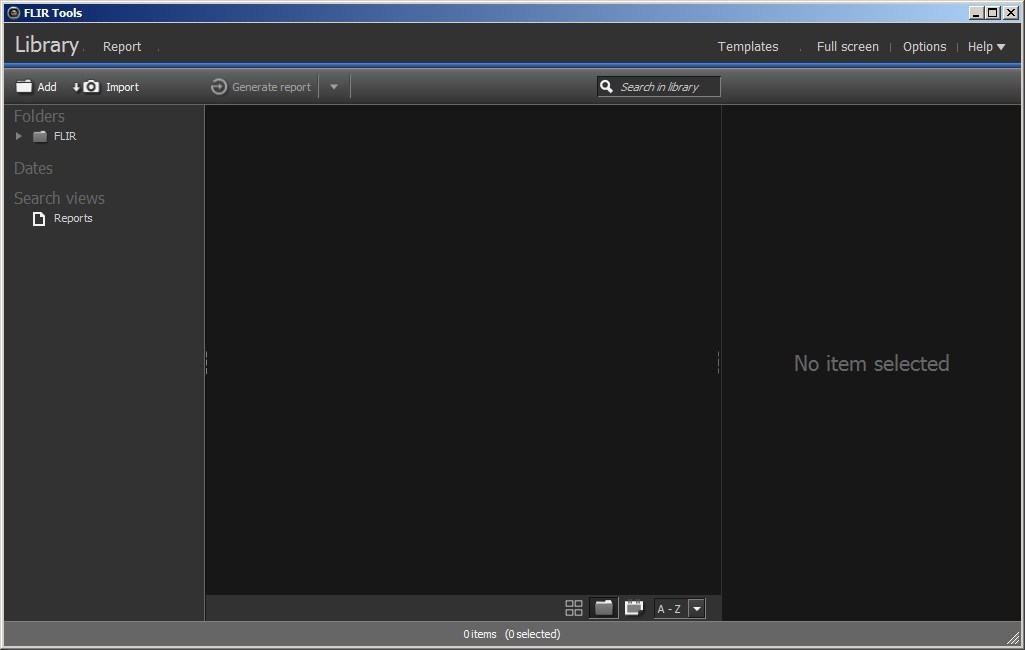Click the search magnifier icon
The image size is (1025, 650).
(607, 86)
